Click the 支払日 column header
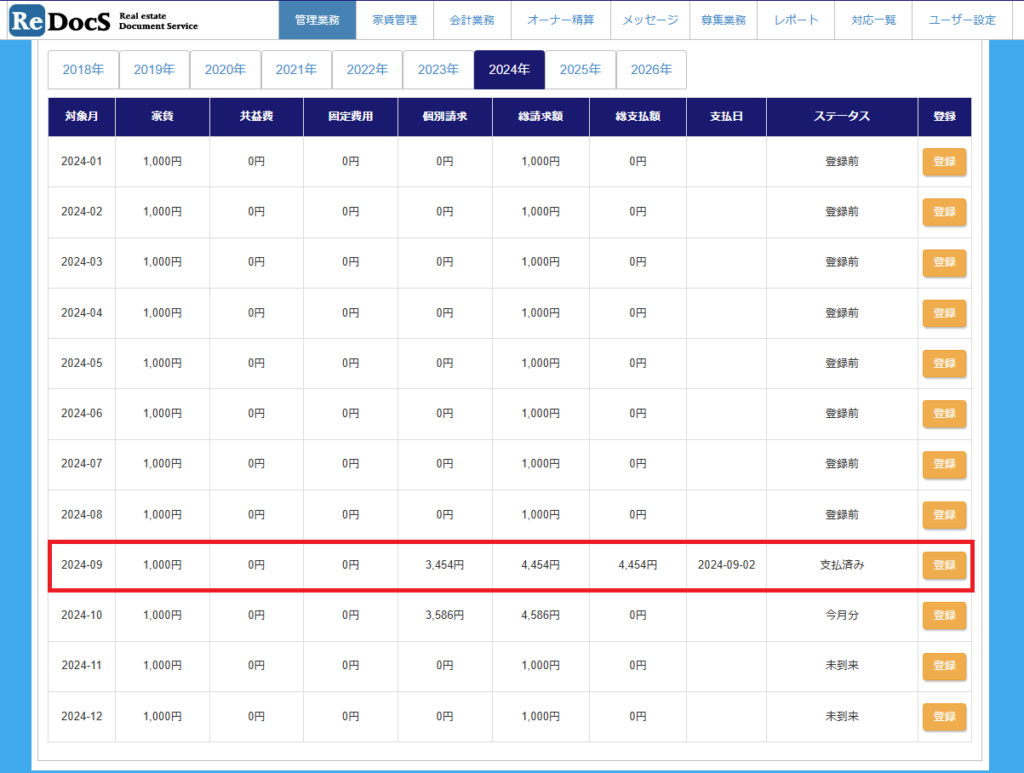 click(726, 116)
